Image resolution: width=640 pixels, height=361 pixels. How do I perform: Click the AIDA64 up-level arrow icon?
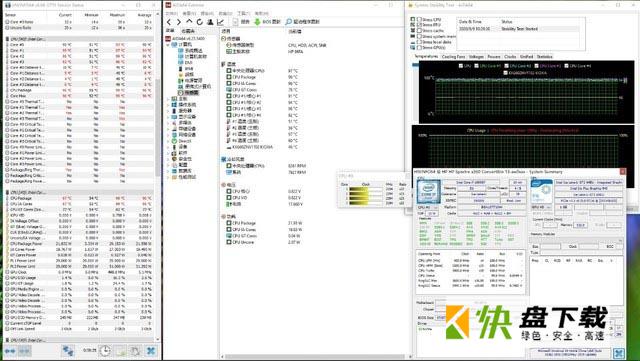pyautogui.click(x=189, y=22)
